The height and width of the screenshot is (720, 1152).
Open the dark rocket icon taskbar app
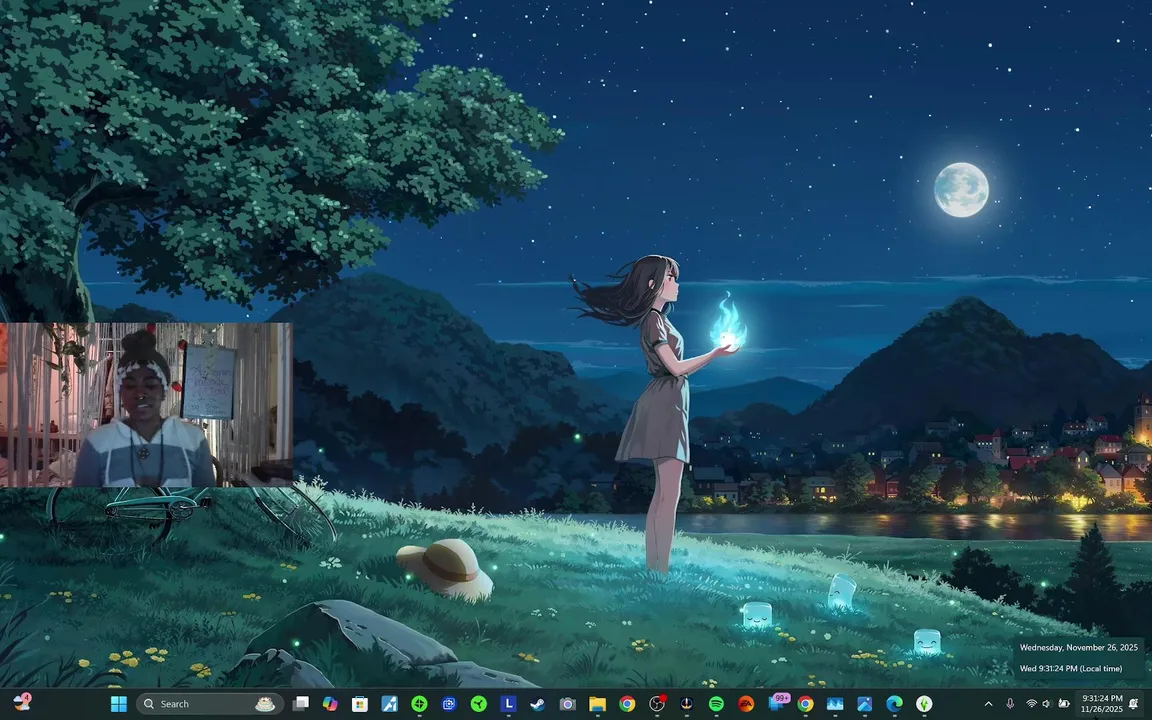point(686,704)
